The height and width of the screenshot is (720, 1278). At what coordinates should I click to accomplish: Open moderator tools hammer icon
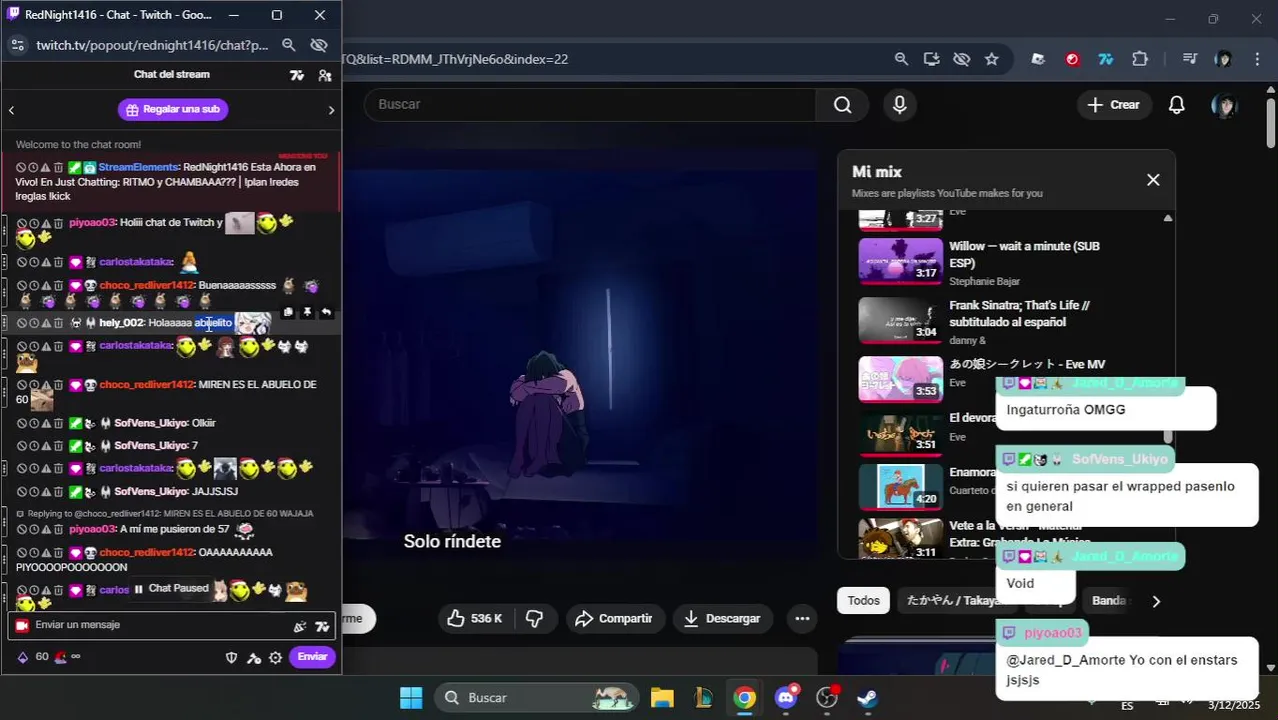254,657
